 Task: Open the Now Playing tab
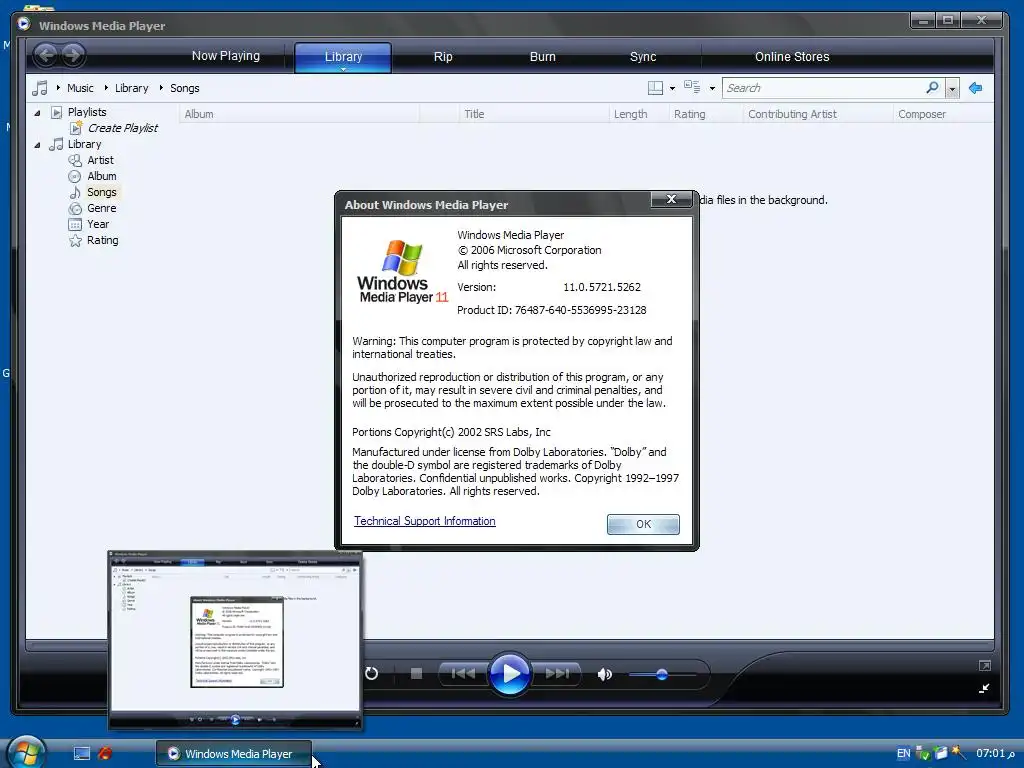(x=225, y=56)
